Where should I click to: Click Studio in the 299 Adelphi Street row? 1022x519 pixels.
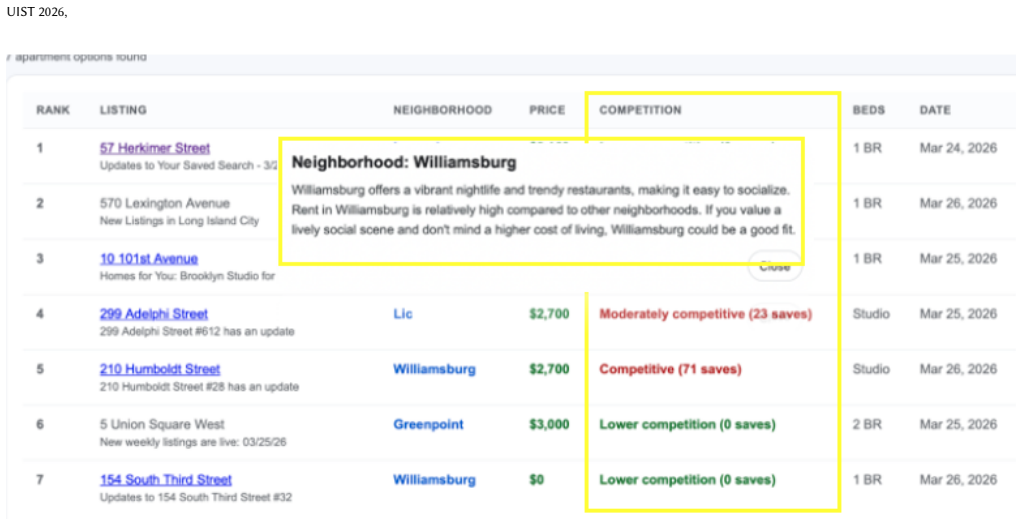point(871,314)
